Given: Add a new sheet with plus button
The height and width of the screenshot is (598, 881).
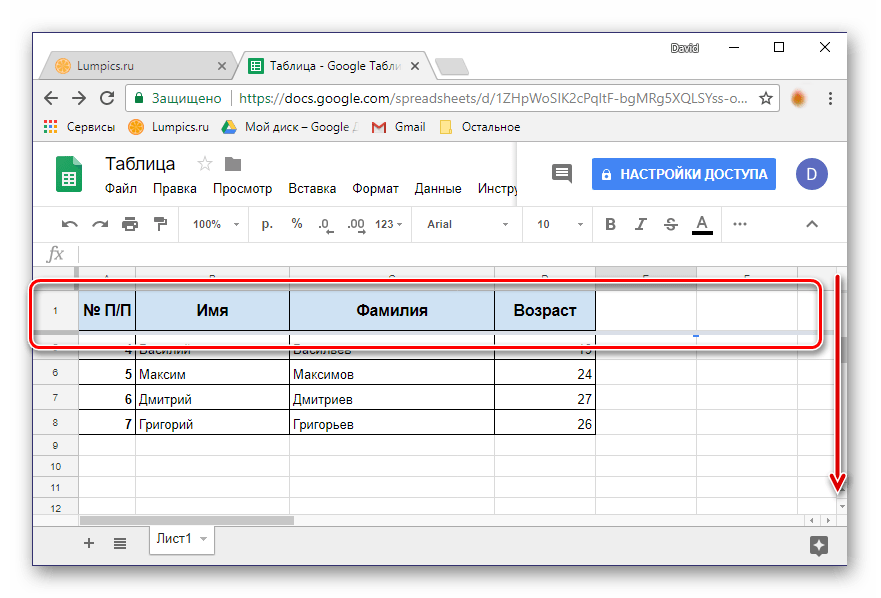Looking at the screenshot, I should point(89,543).
